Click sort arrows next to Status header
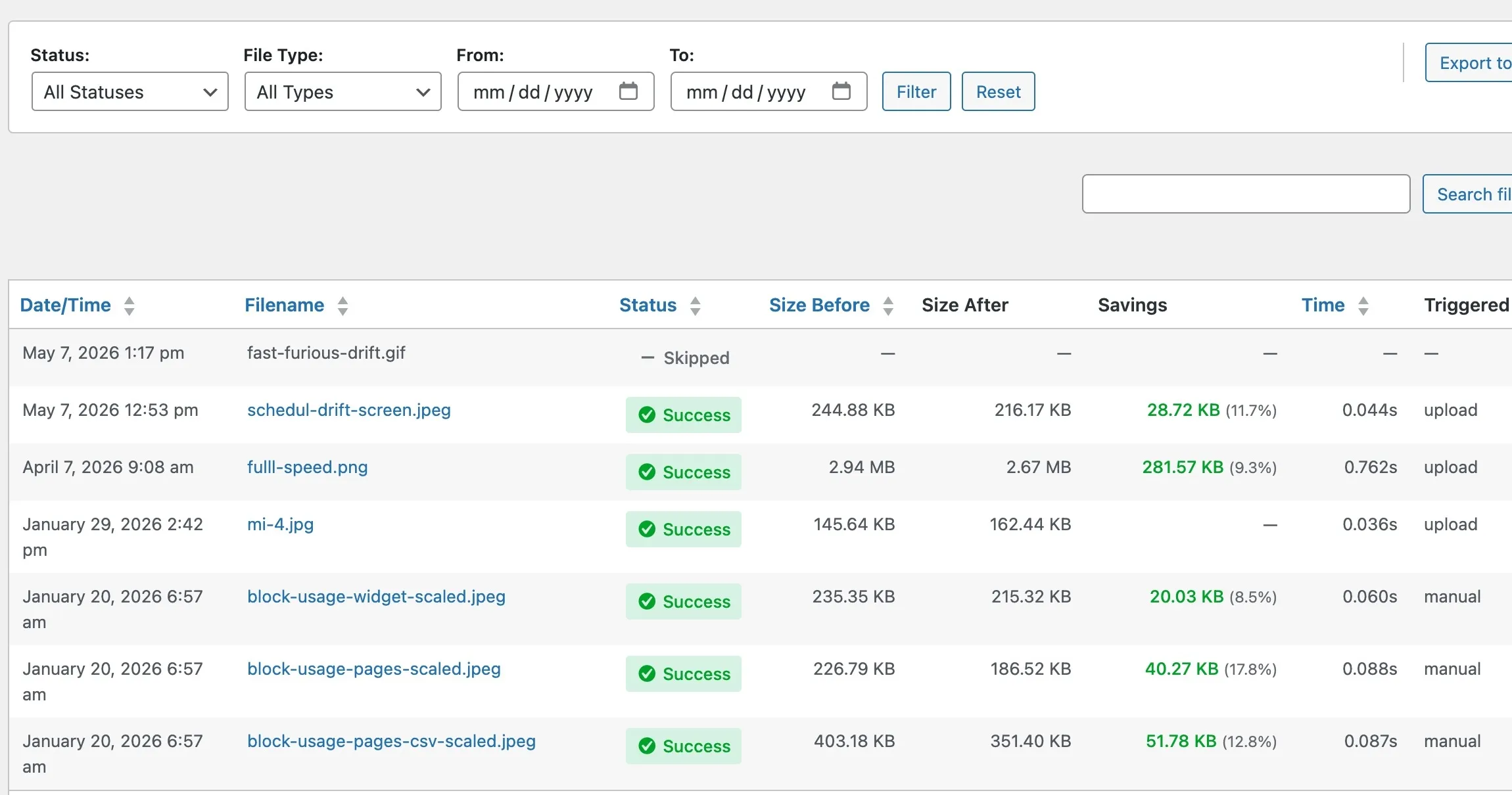 coord(696,306)
